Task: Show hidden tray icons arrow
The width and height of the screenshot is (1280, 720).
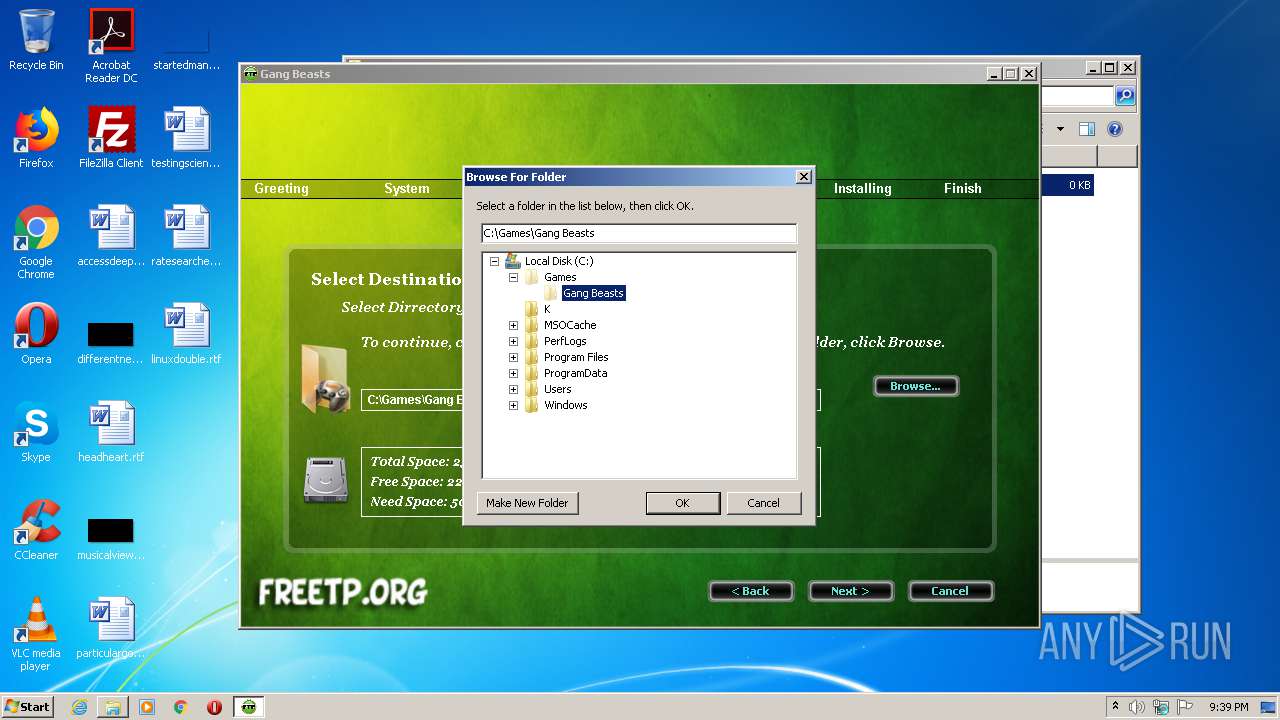Action: coord(1115,707)
